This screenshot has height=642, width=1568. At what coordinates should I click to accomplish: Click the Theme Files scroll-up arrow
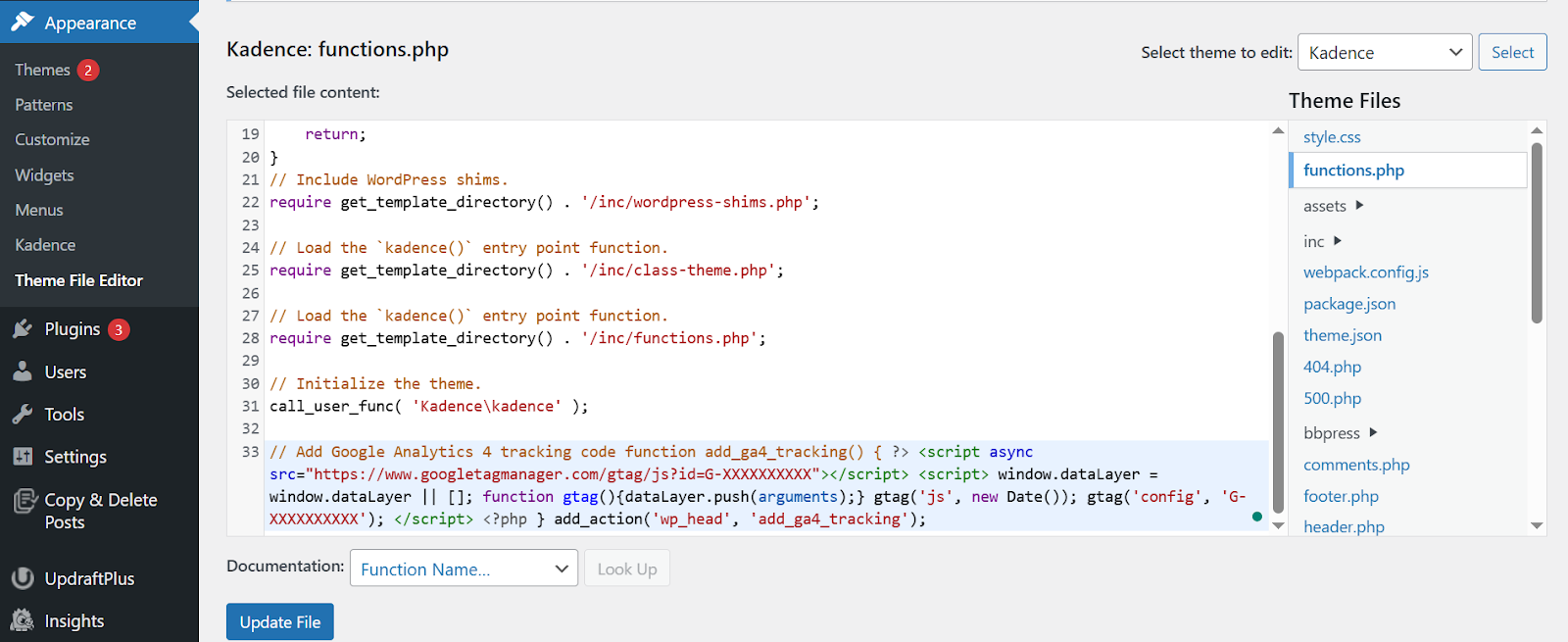pyautogui.click(x=1537, y=130)
